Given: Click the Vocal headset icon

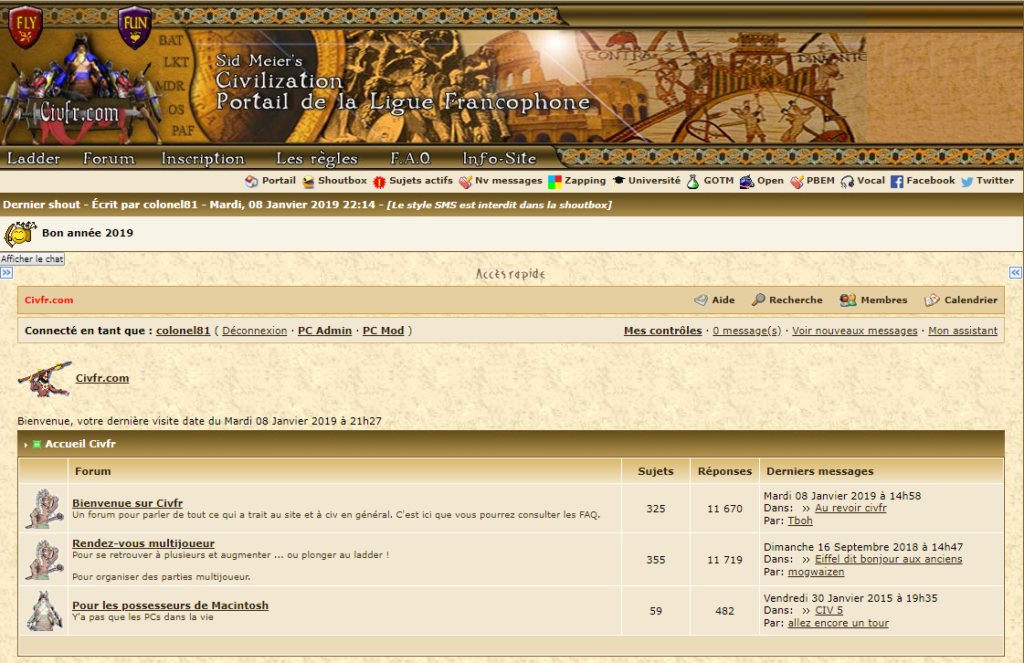Looking at the screenshot, I should [x=847, y=182].
